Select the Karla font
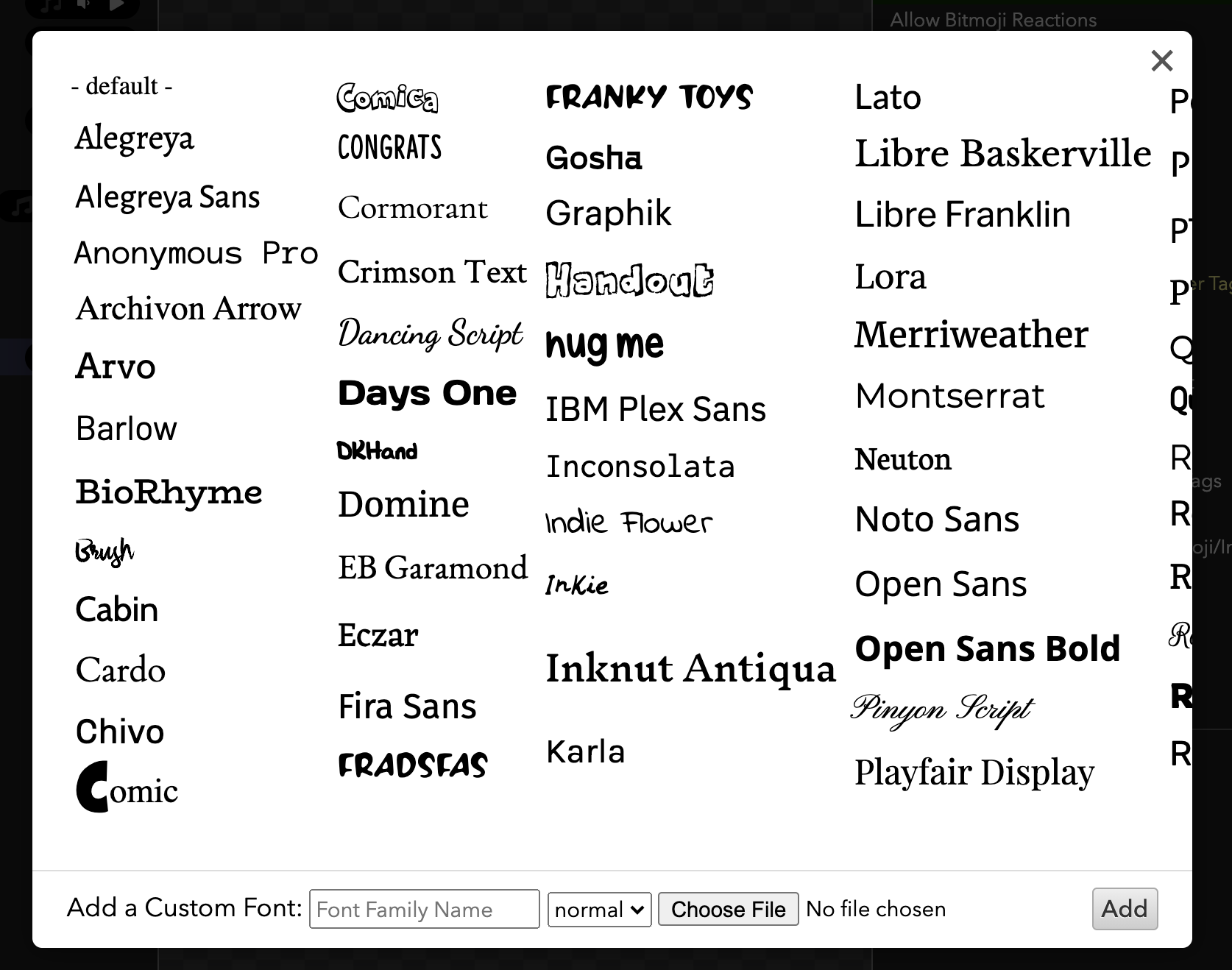This screenshot has width=1232, height=970. (x=585, y=752)
